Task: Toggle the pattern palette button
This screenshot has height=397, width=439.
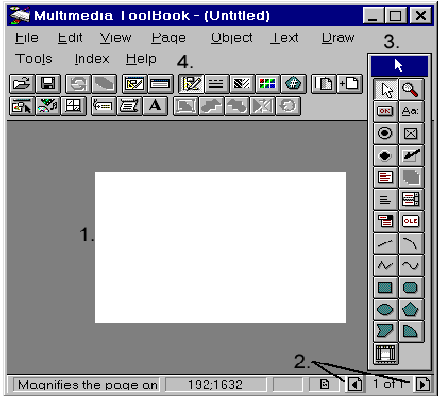Action: 242,84
